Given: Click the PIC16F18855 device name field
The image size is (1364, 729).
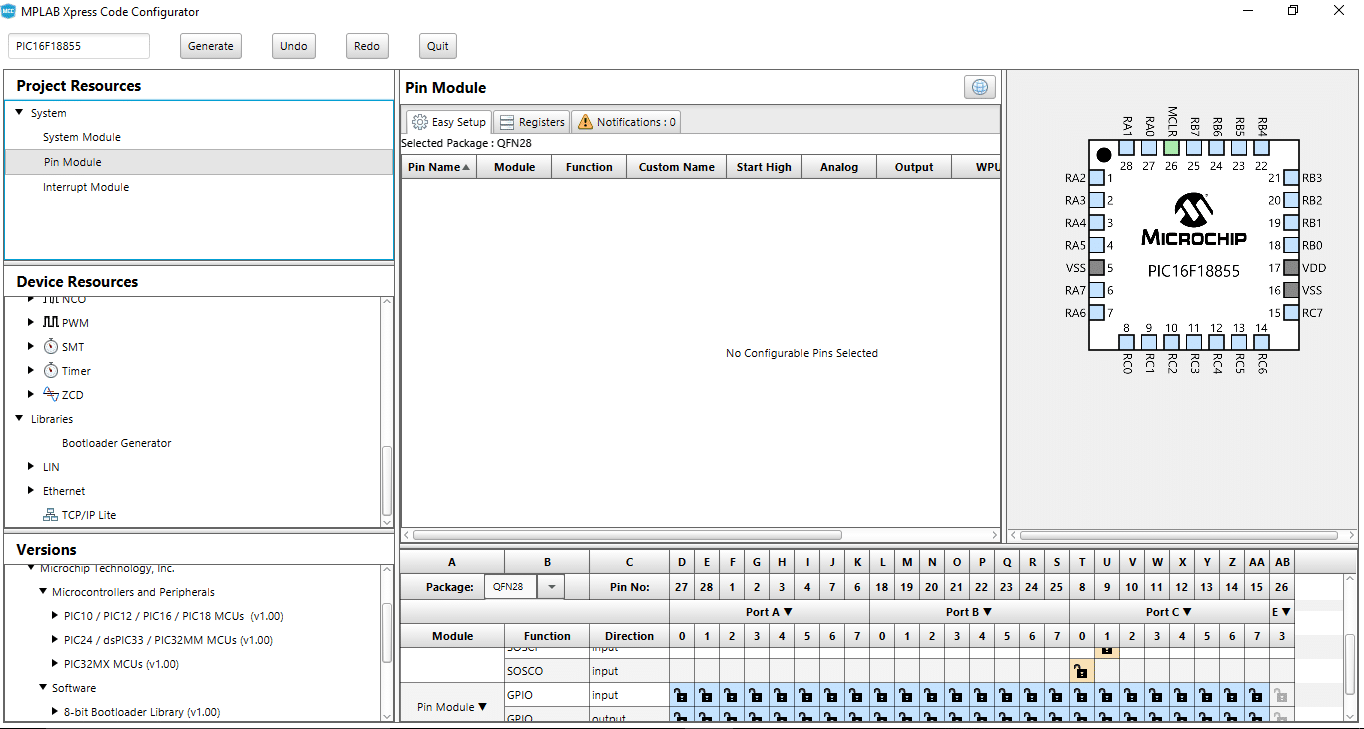Looking at the screenshot, I should click(x=79, y=46).
